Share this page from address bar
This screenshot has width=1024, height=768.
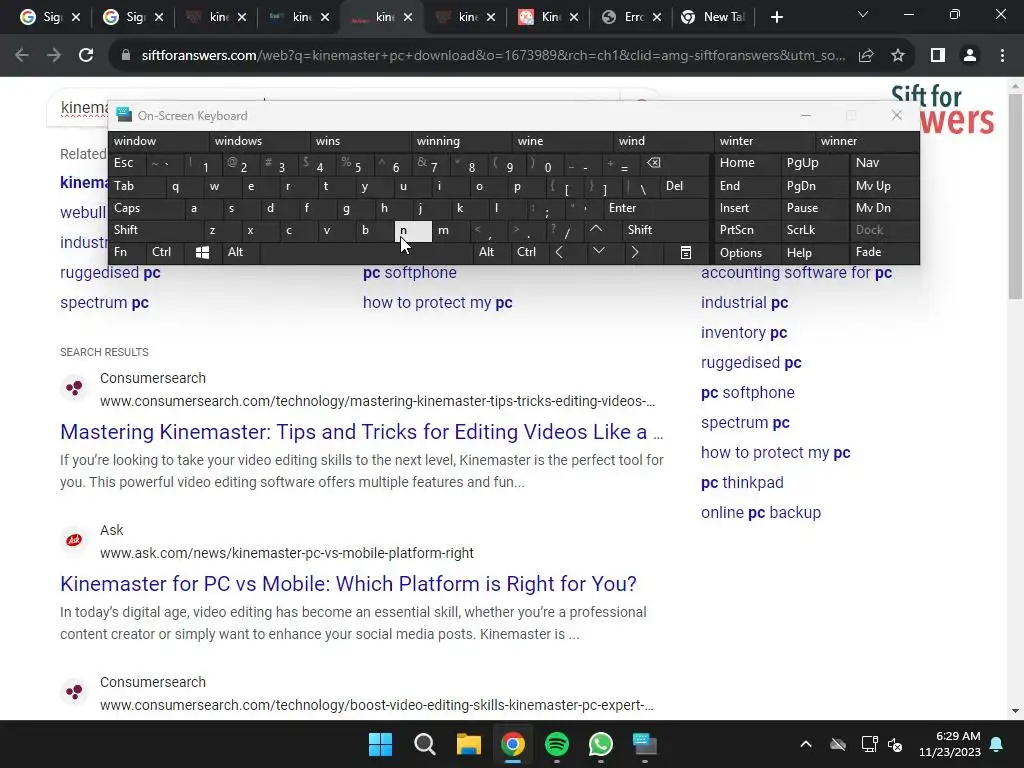tap(866, 56)
